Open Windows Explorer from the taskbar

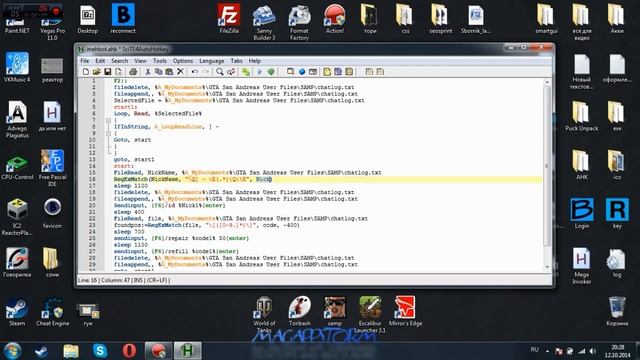pos(71,351)
